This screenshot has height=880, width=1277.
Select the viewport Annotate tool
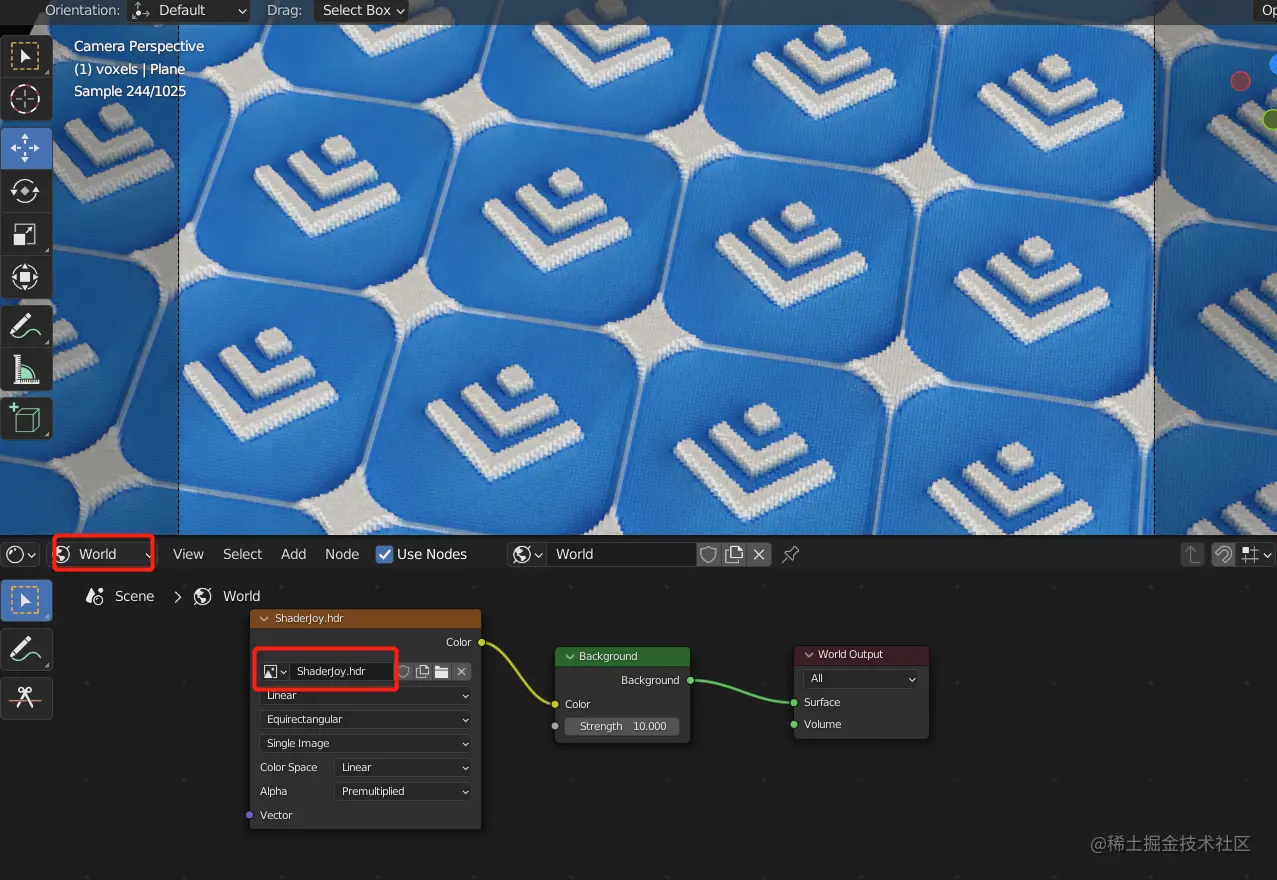pos(25,326)
